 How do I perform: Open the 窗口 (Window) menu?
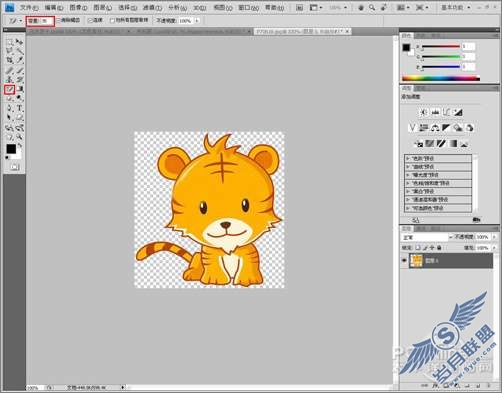pos(249,7)
